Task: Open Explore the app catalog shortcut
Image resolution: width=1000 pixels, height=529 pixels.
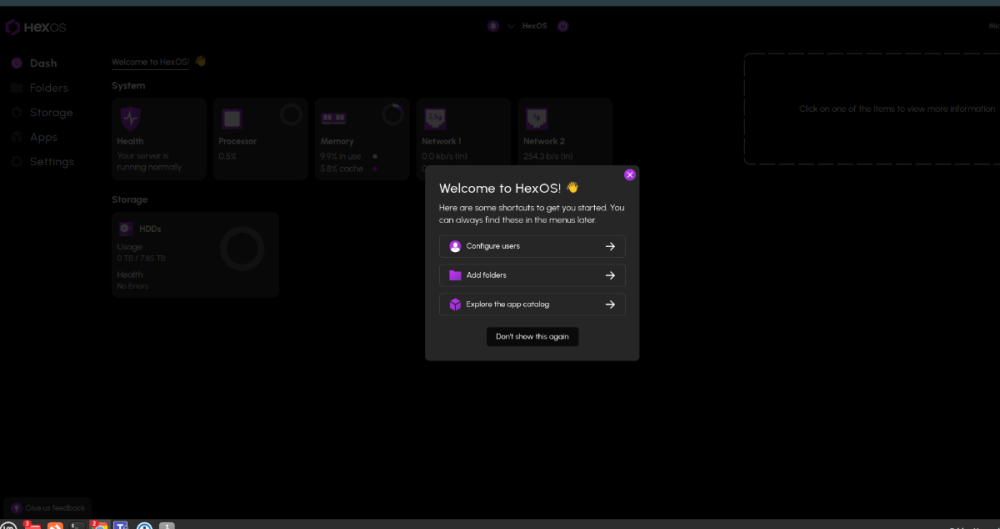Action: point(532,304)
